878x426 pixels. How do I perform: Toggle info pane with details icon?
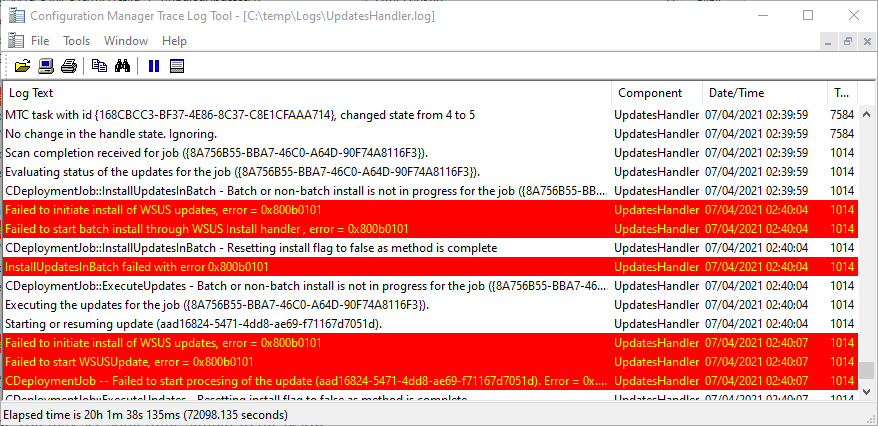click(x=177, y=66)
